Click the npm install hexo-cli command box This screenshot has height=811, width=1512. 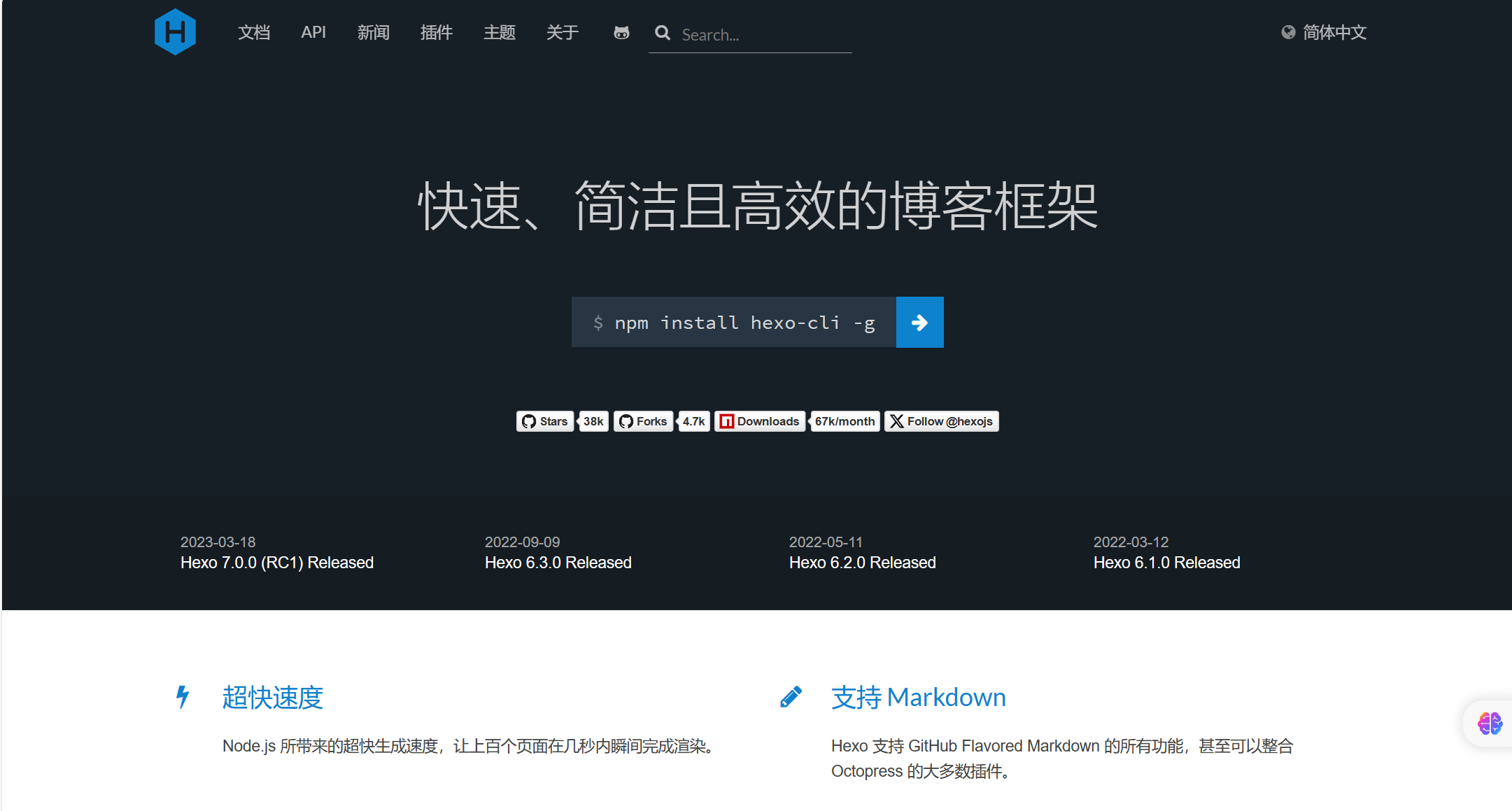[734, 322]
